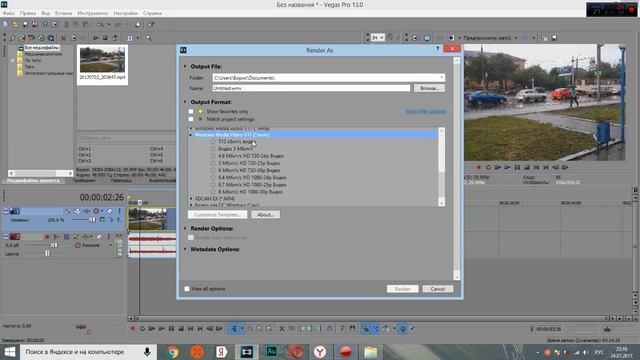Go to end in timeline transport bar
Screen dimensions: 640x360
pos(200,329)
